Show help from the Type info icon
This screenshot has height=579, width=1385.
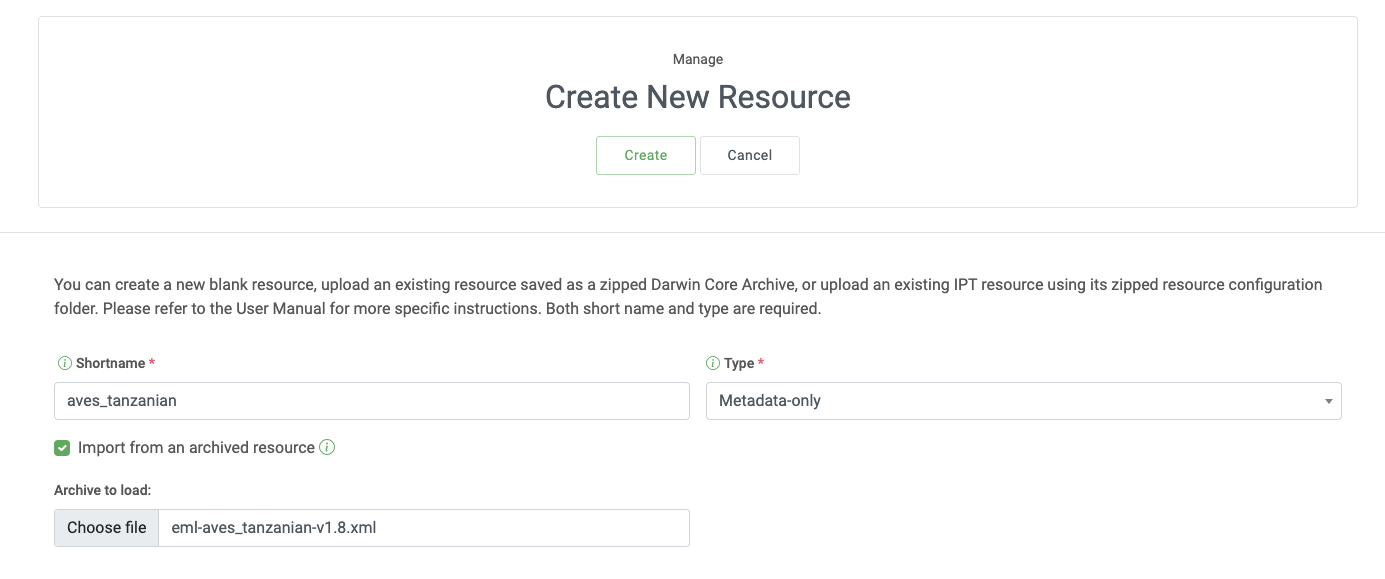(x=713, y=363)
